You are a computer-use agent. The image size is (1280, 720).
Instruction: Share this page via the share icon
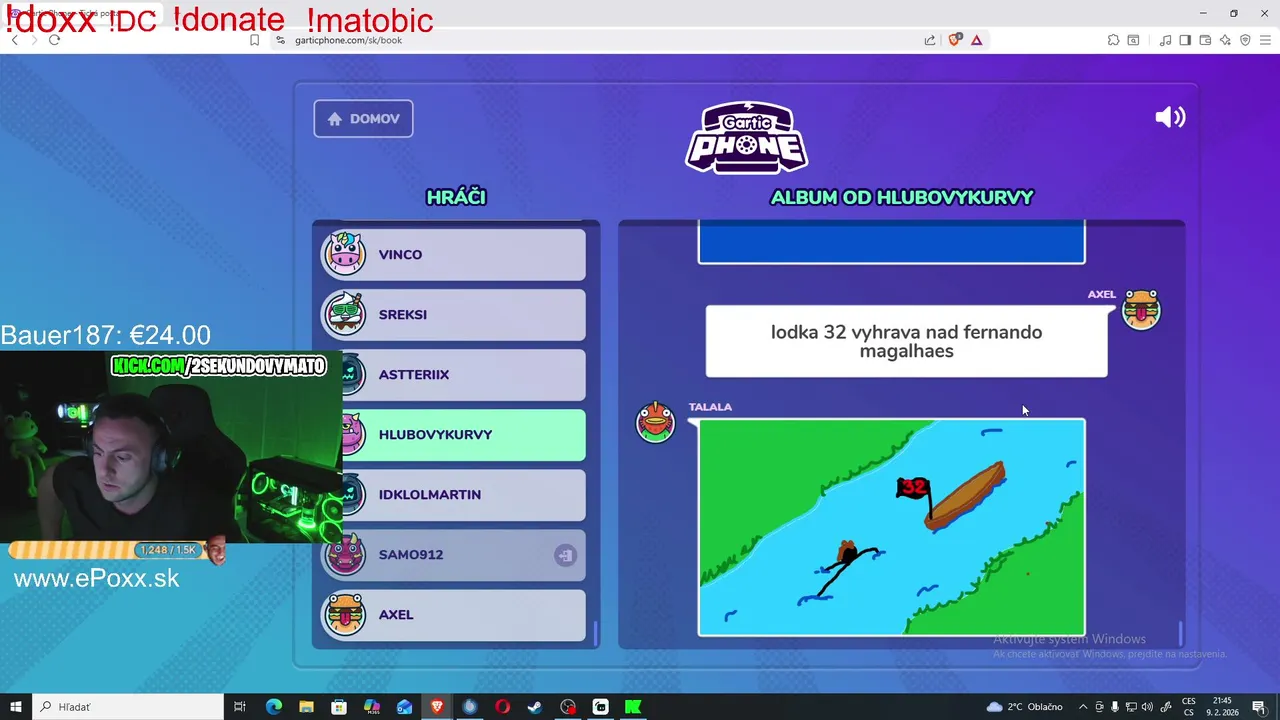[x=929, y=40]
